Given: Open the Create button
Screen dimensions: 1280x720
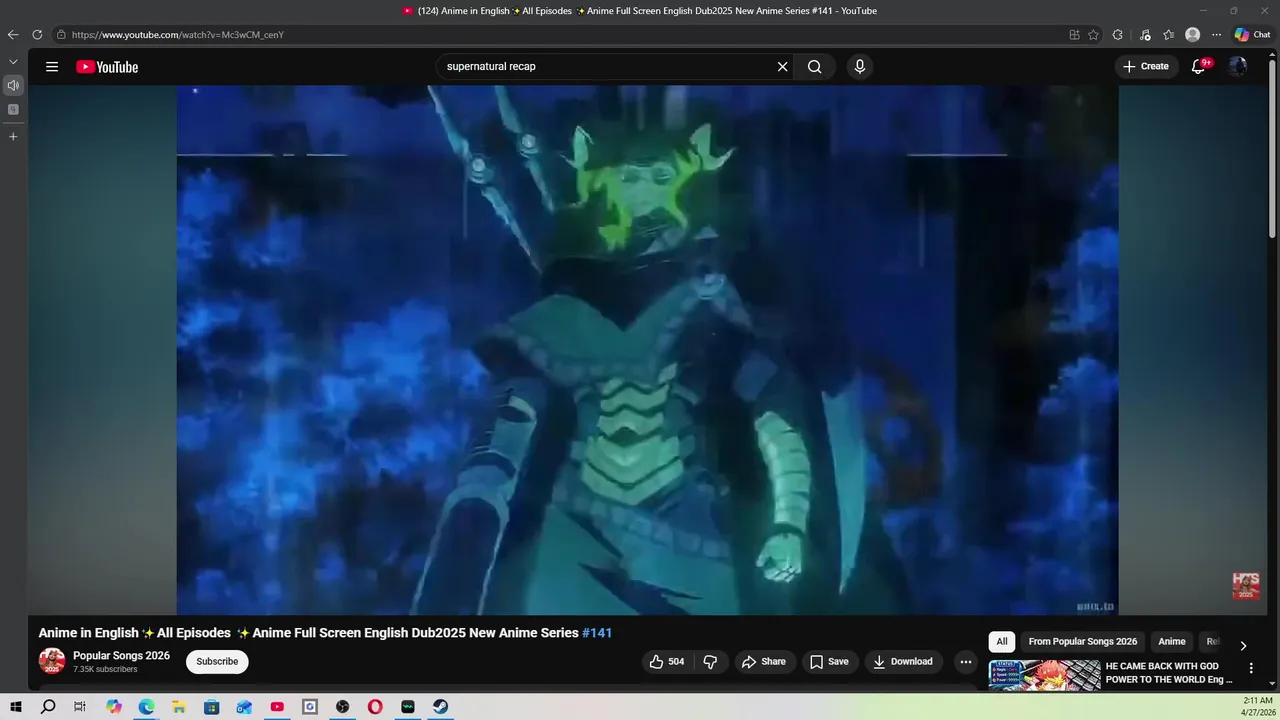Looking at the screenshot, I should coord(1146,66).
